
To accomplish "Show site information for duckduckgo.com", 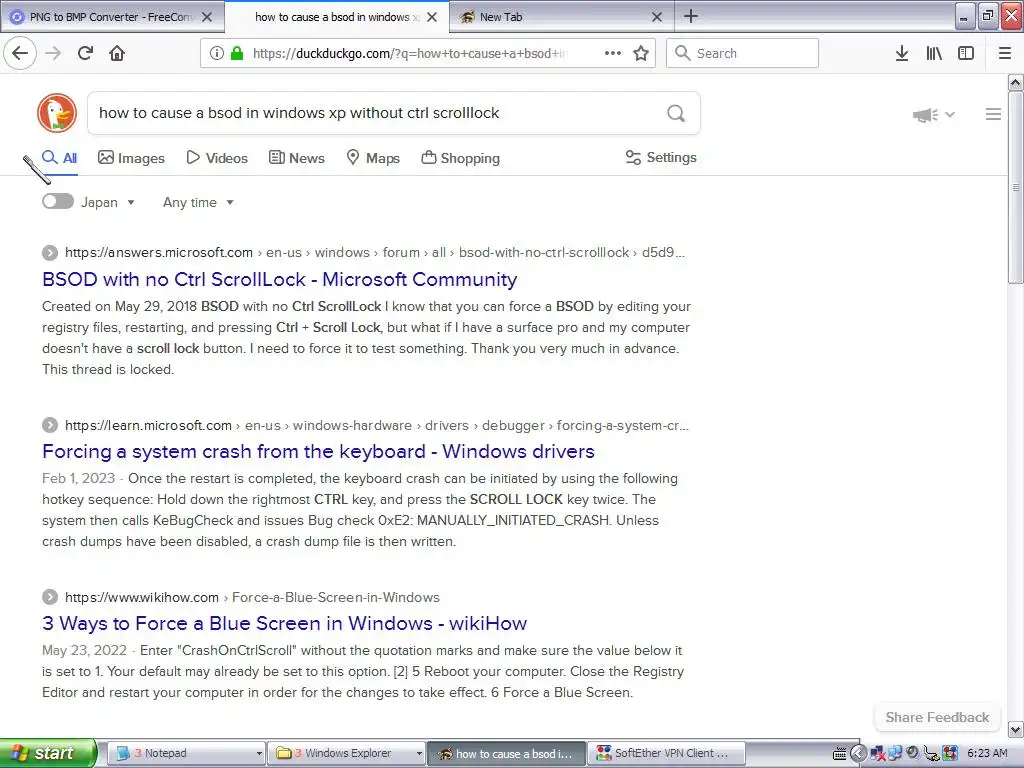I will point(216,53).
